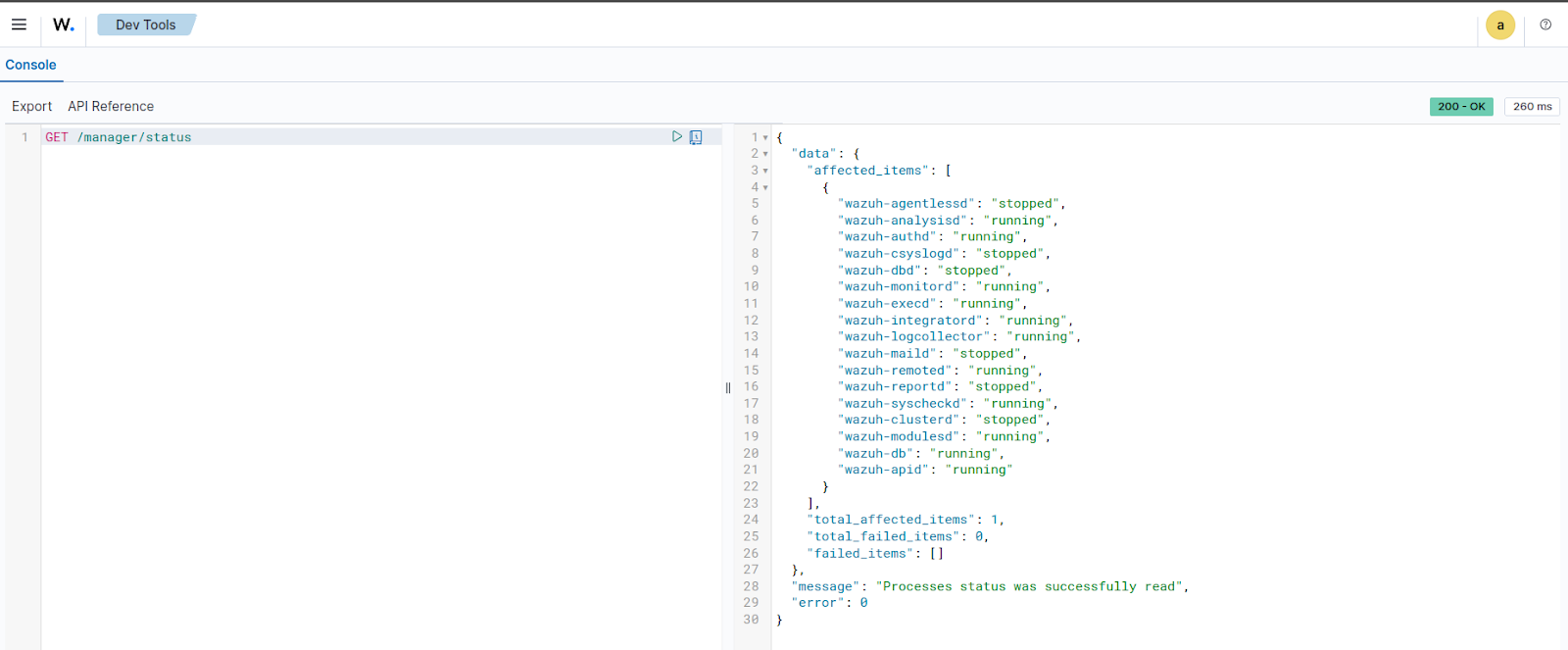Click the "wazuh-integratord" key in the response
Image resolution: width=1568 pixels, height=650 pixels.
click(x=910, y=321)
